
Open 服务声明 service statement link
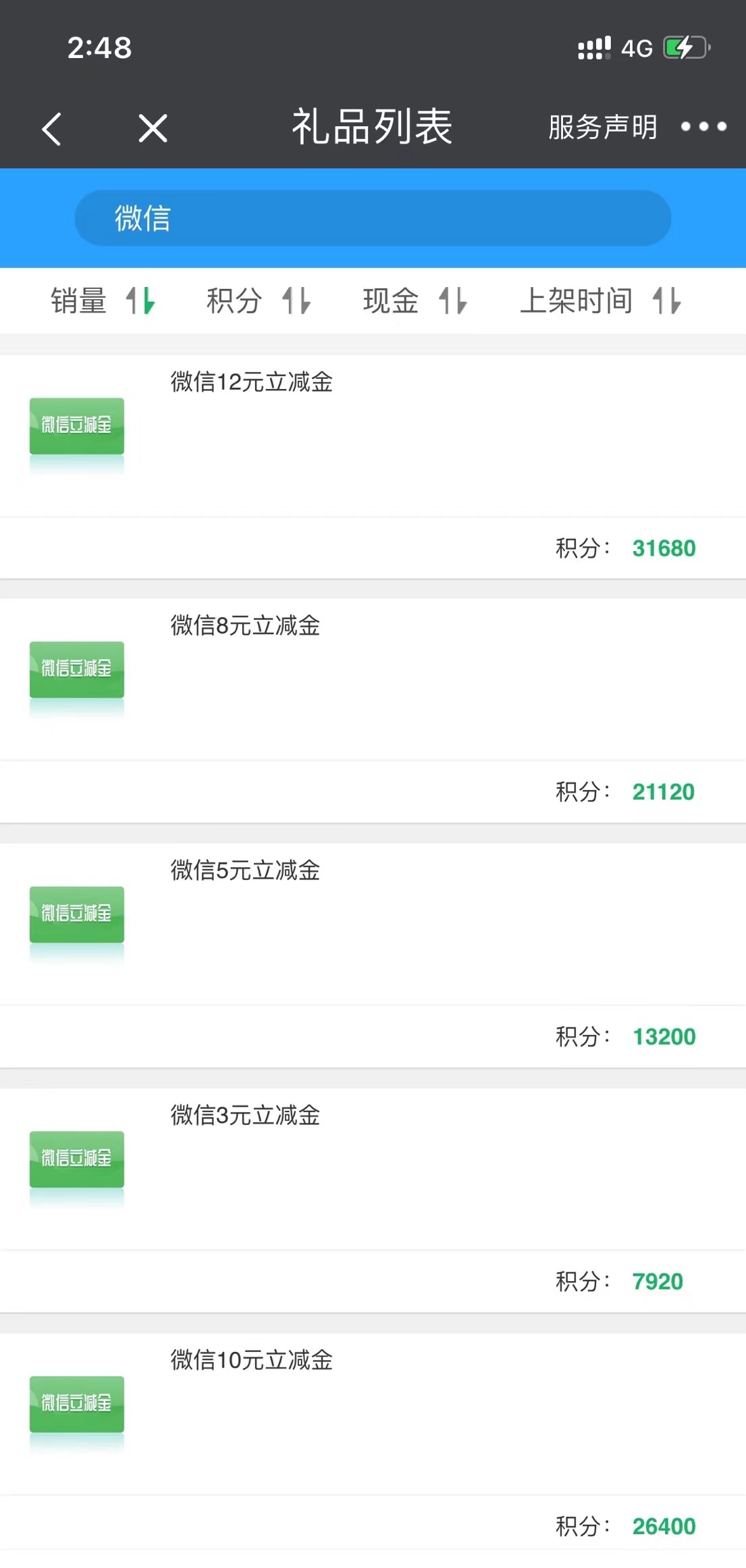click(602, 127)
